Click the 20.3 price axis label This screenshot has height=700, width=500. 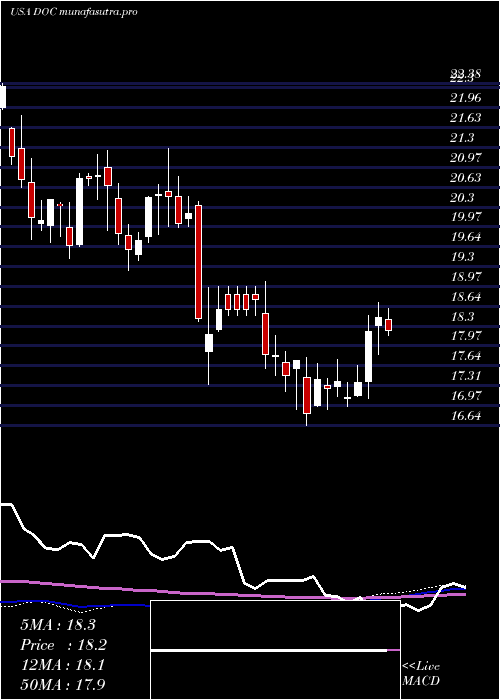coord(462,197)
